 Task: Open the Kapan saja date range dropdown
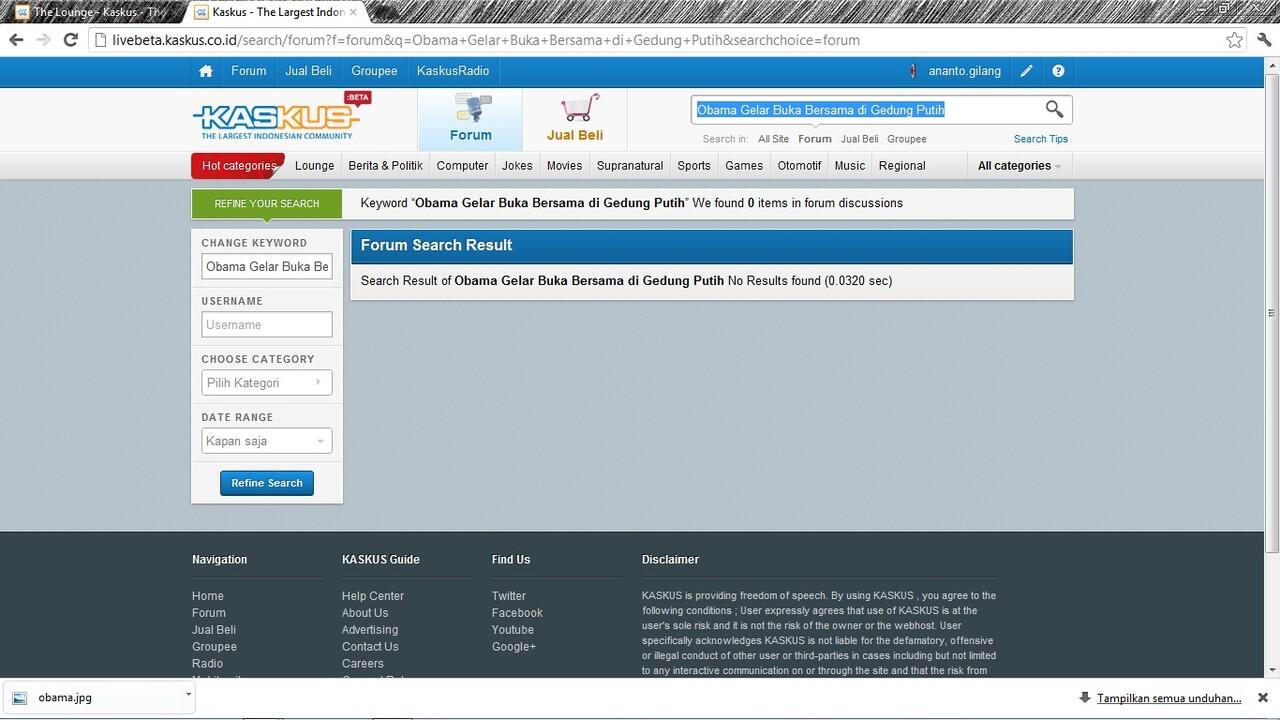pyautogui.click(x=267, y=441)
